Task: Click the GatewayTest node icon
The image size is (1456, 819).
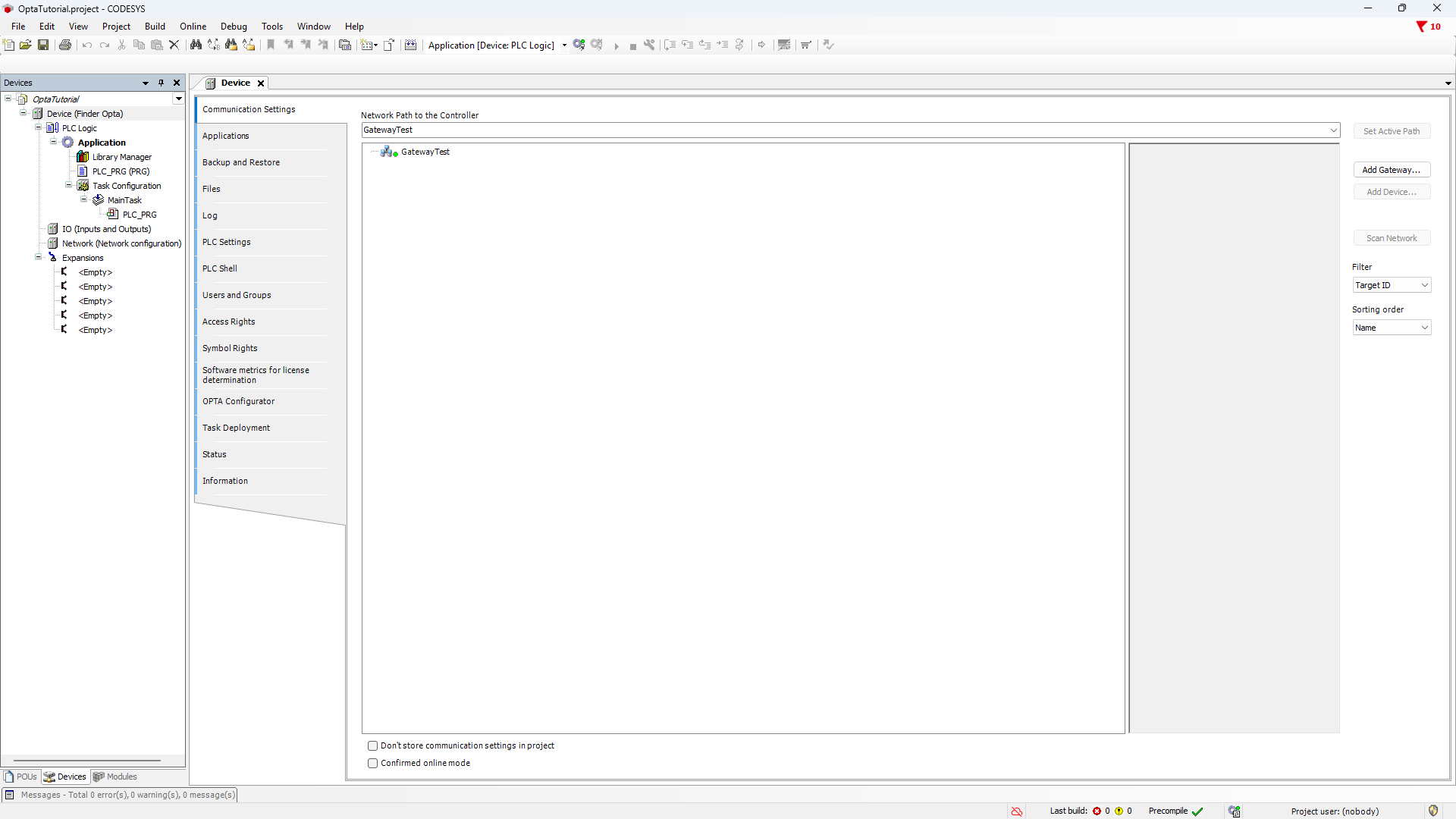Action: click(389, 152)
